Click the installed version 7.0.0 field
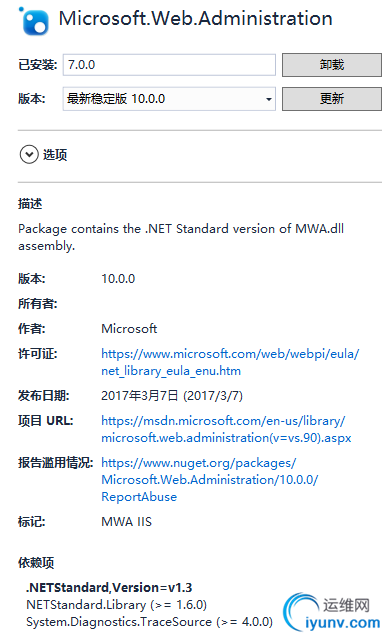The image size is (386, 639). (169, 65)
